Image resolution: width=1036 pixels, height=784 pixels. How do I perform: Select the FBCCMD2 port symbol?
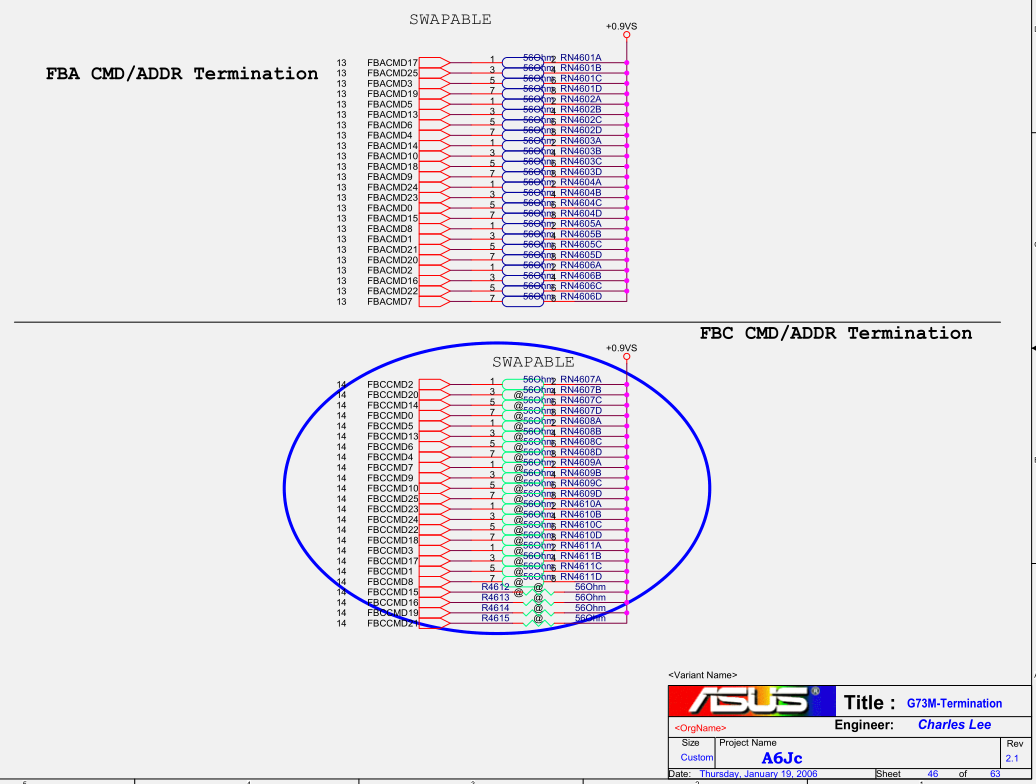pyautogui.click(x=434, y=384)
